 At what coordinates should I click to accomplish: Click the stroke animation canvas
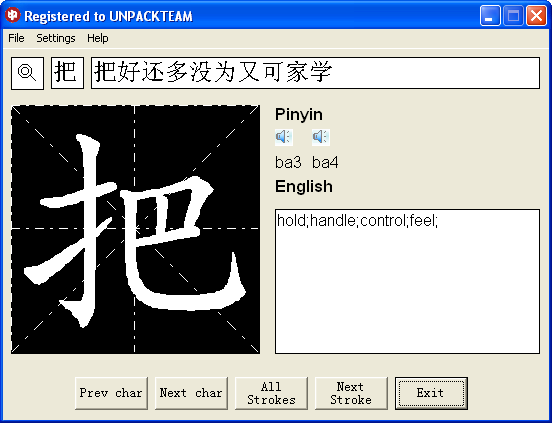[136, 229]
